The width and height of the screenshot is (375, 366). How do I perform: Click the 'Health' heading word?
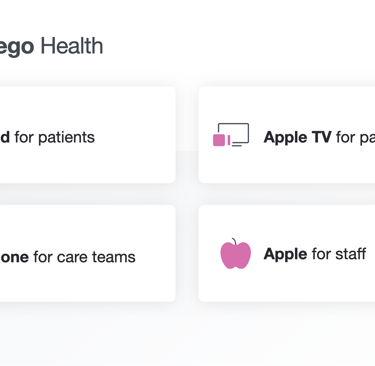[72, 46]
